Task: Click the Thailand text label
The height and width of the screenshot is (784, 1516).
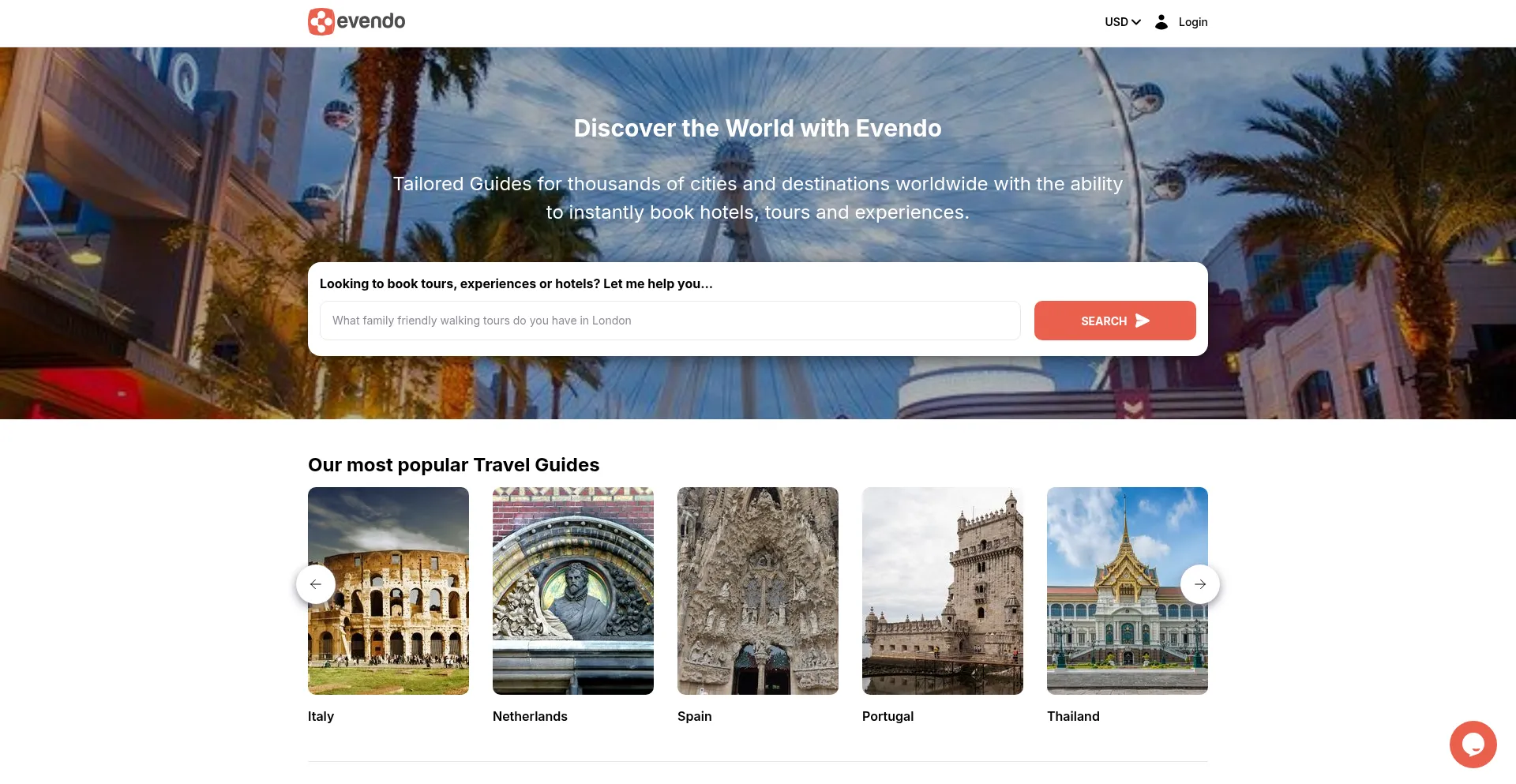Action: [1073, 716]
